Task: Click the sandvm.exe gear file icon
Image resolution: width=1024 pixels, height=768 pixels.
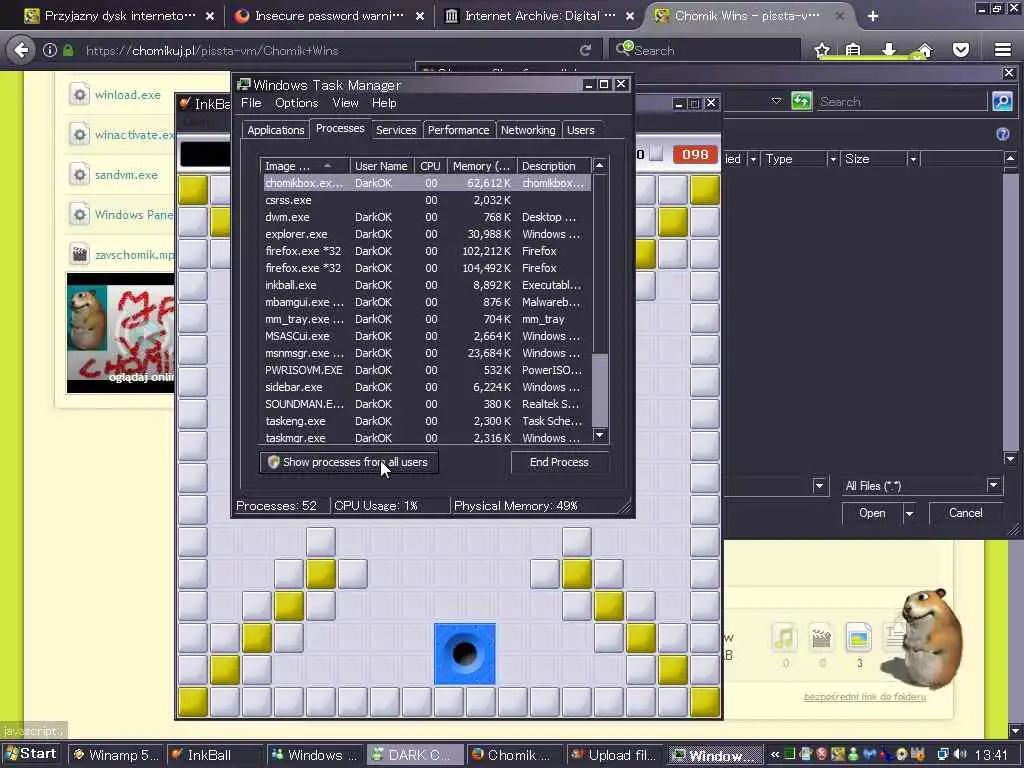Action: click(80, 175)
